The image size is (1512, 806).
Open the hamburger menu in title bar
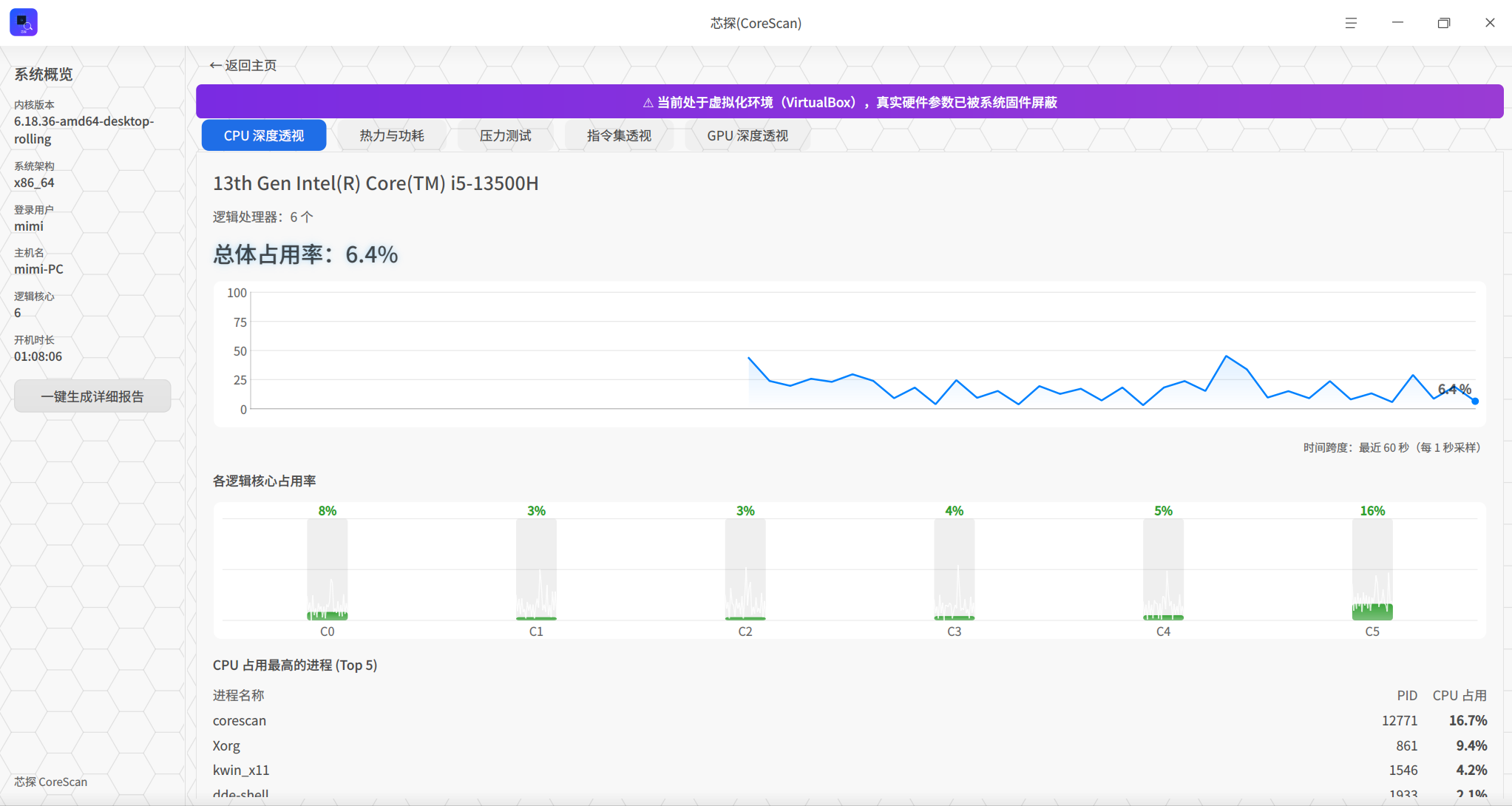(x=1351, y=23)
